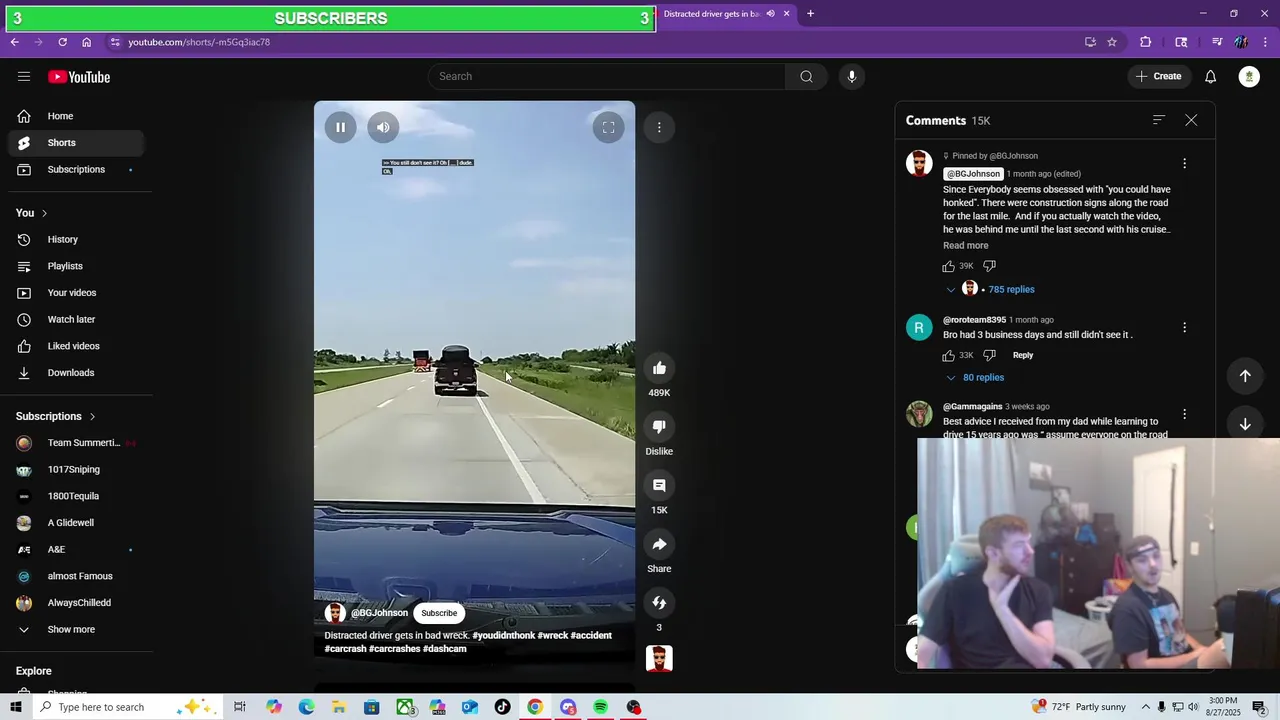This screenshot has height=720, width=1280.
Task: Go to next Short with down arrow
Action: click(1245, 424)
